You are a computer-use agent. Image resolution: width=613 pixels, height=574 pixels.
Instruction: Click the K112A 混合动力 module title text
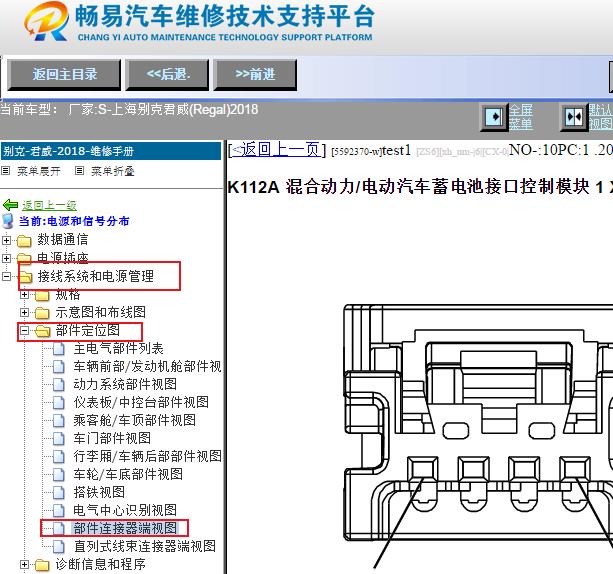point(420,187)
